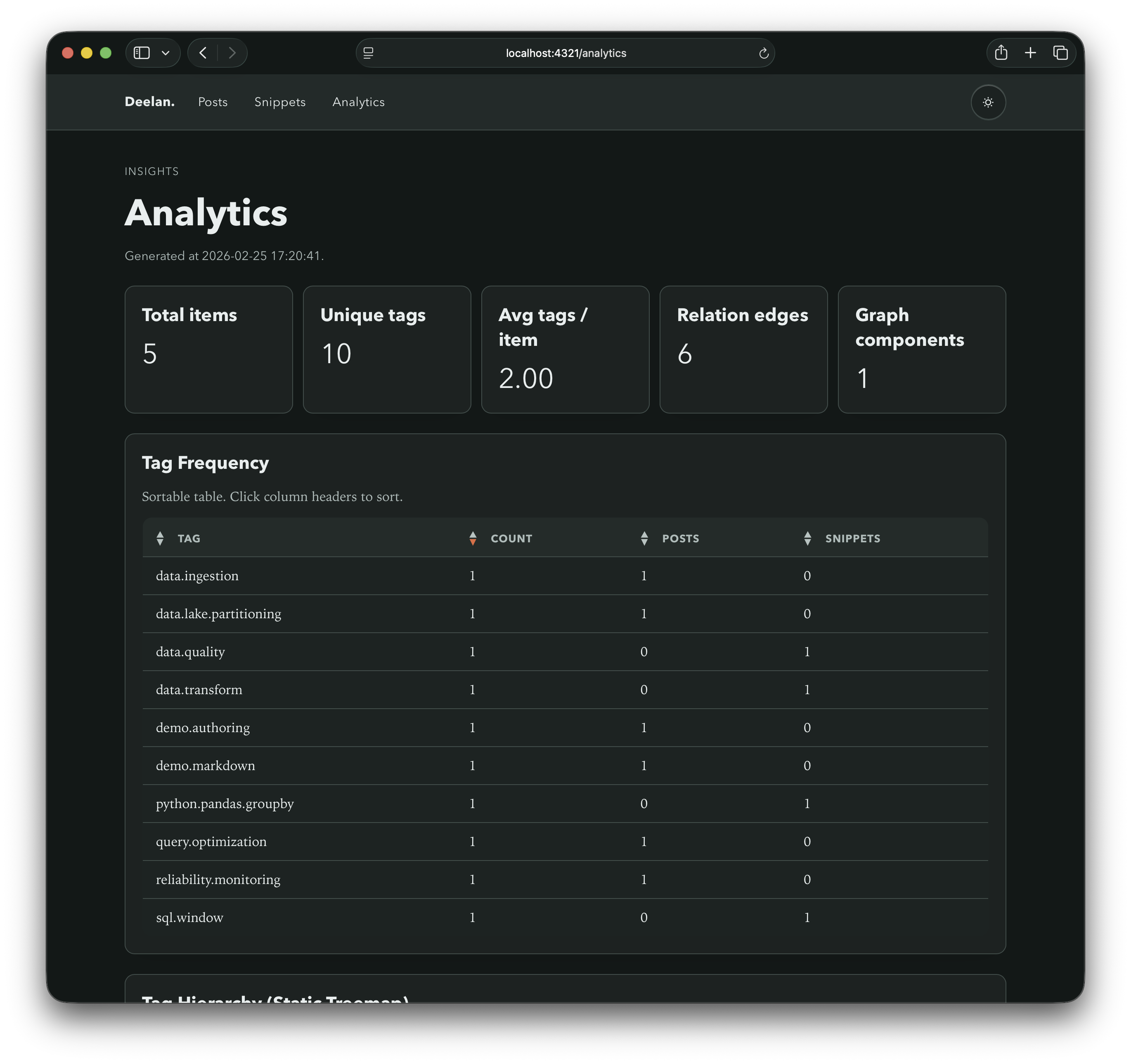This screenshot has height=1064, width=1131.
Task: Sort the table by the Count column
Action: pos(510,538)
